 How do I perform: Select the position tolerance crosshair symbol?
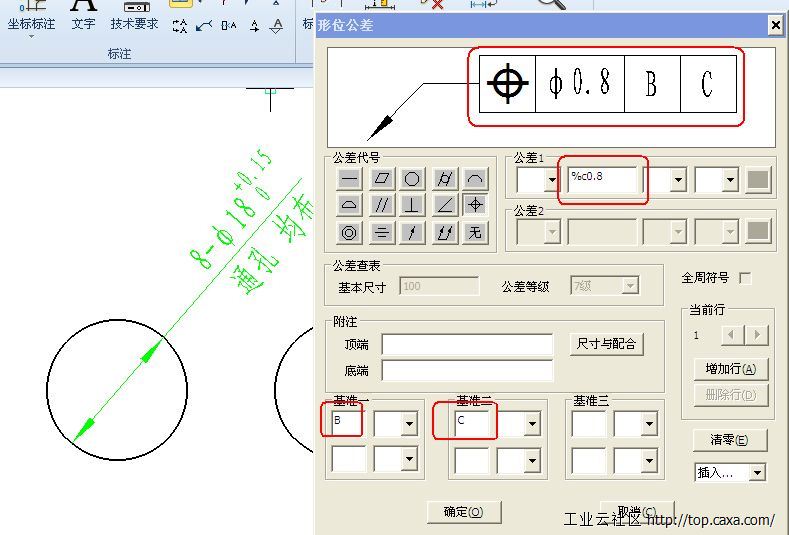tap(475, 205)
